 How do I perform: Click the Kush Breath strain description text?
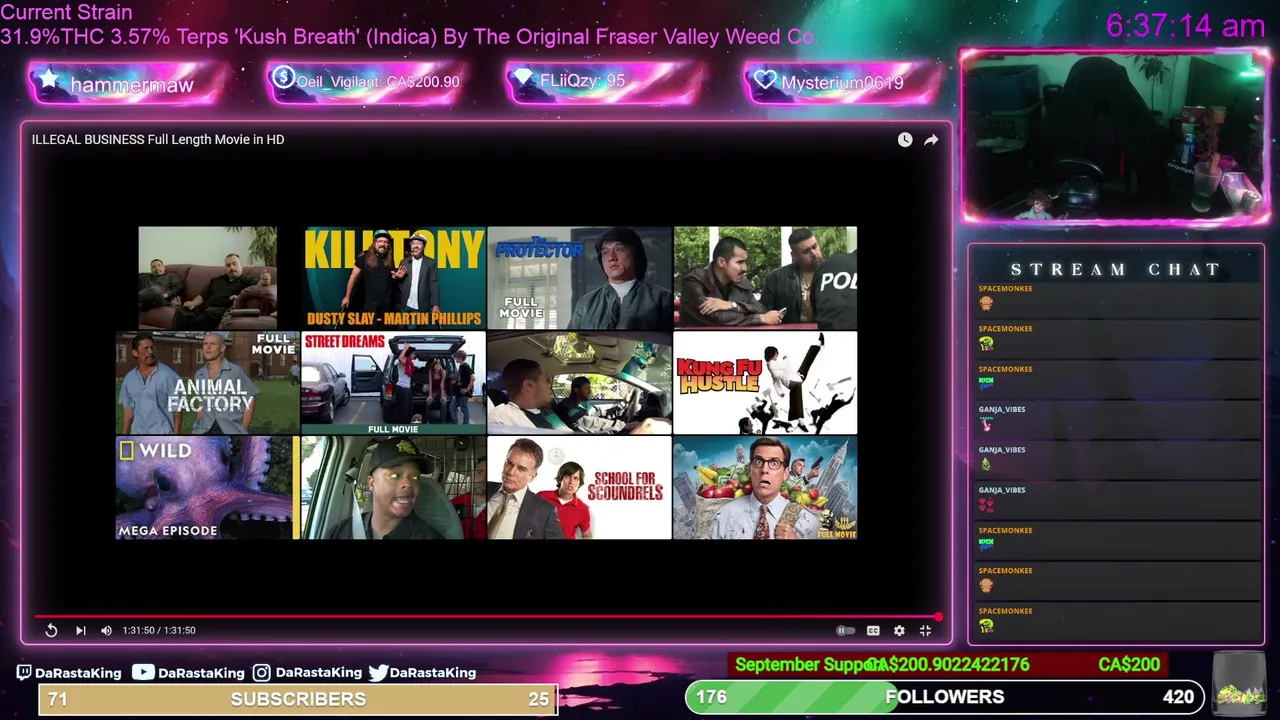[408, 37]
